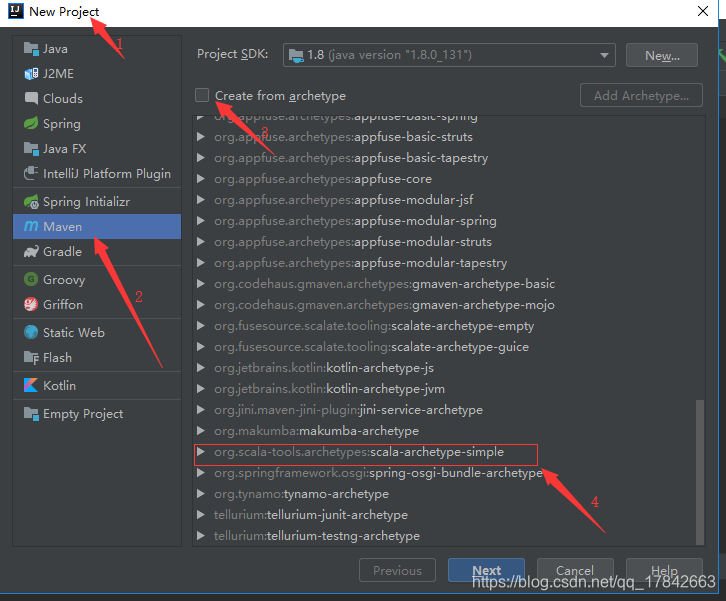This screenshot has height=601, width=726.
Task: Expand appfuse-basic-tapestry archetype node
Action: [201, 157]
